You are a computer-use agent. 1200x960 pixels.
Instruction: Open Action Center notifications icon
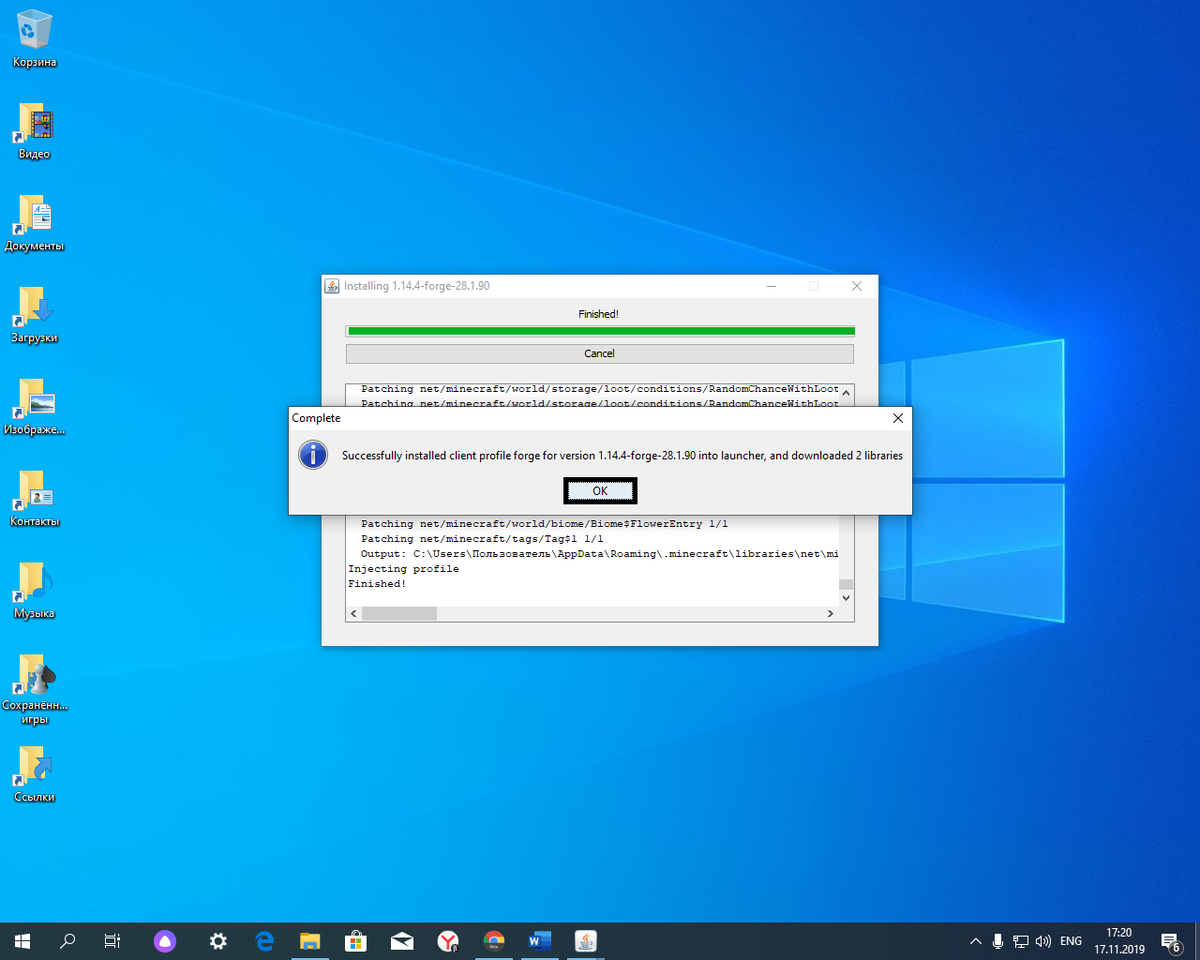(x=1171, y=941)
